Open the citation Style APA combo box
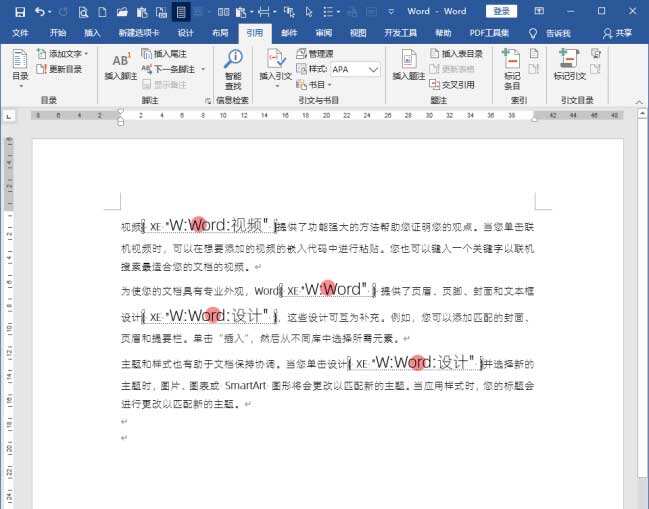This screenshot has height=509, width=649. click(356, 69)
